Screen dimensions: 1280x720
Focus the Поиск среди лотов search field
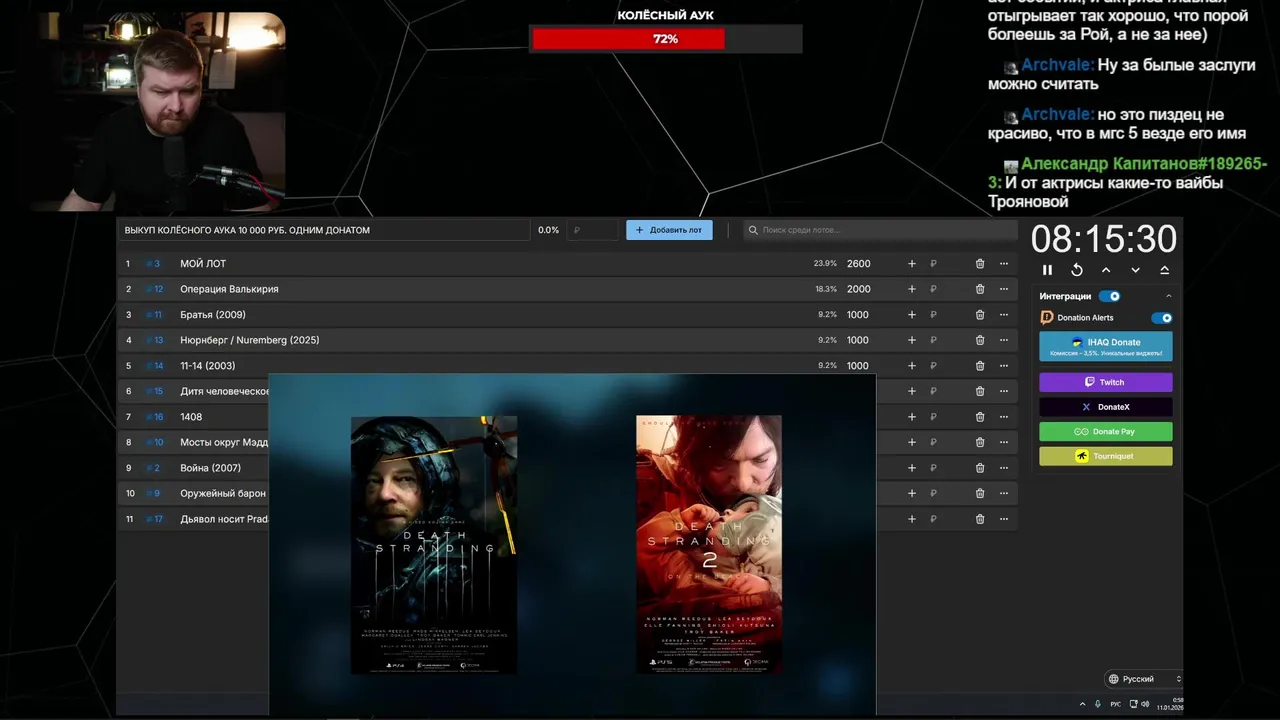[x=880, y=230]
